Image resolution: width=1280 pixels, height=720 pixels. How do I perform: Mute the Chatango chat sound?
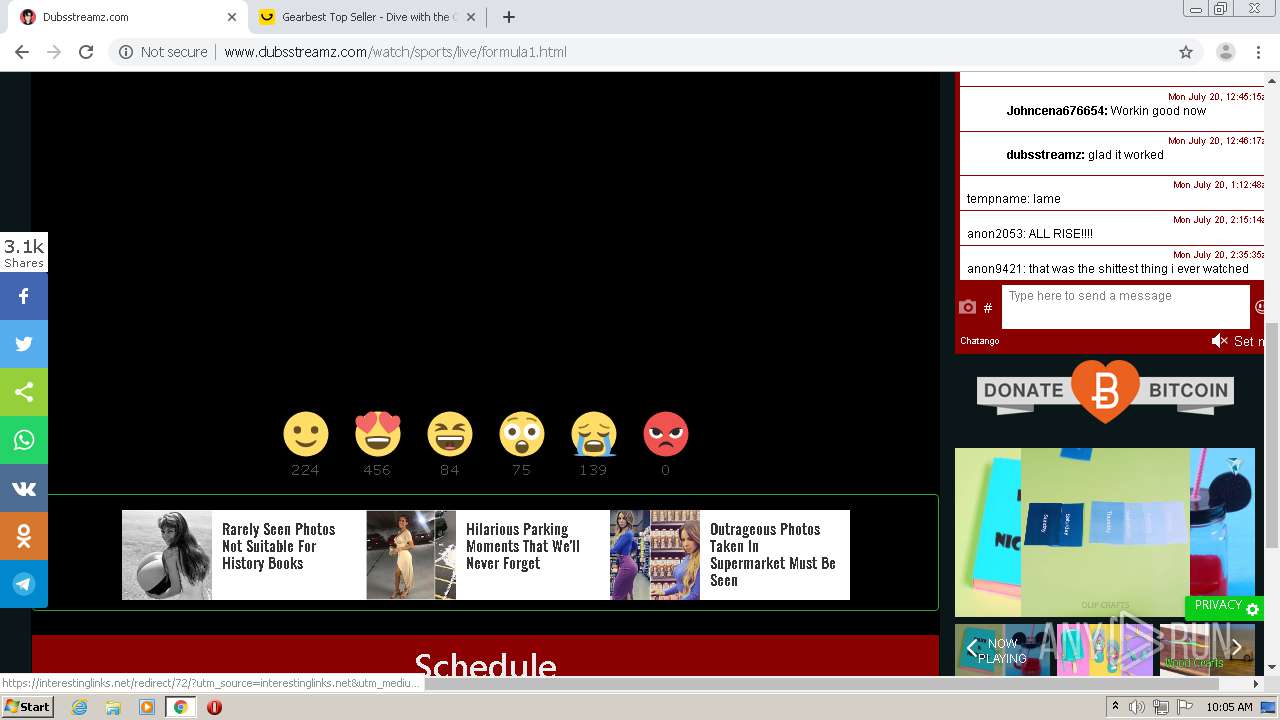(1219, 341)
